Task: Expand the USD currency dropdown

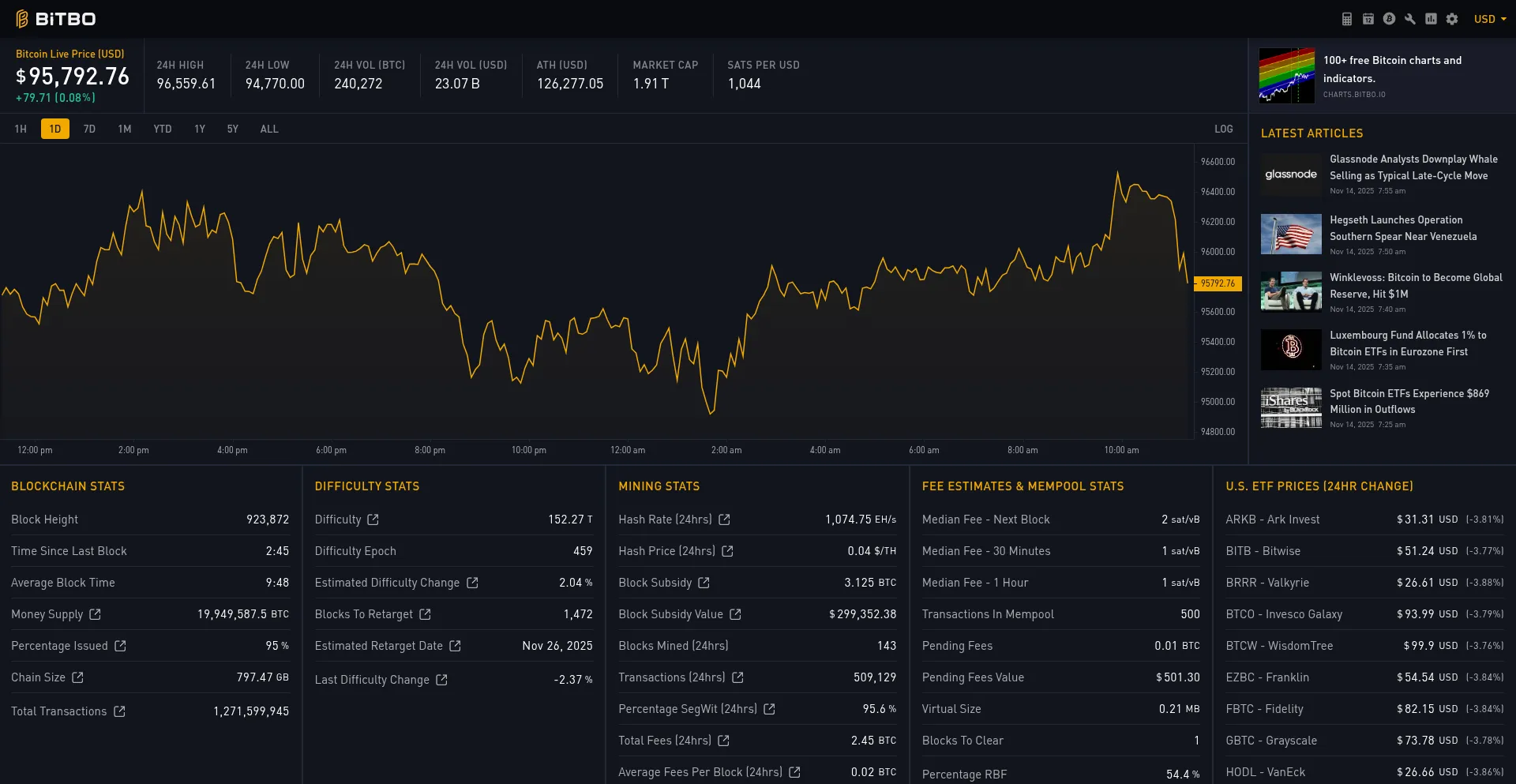Action: point(1489,19)
